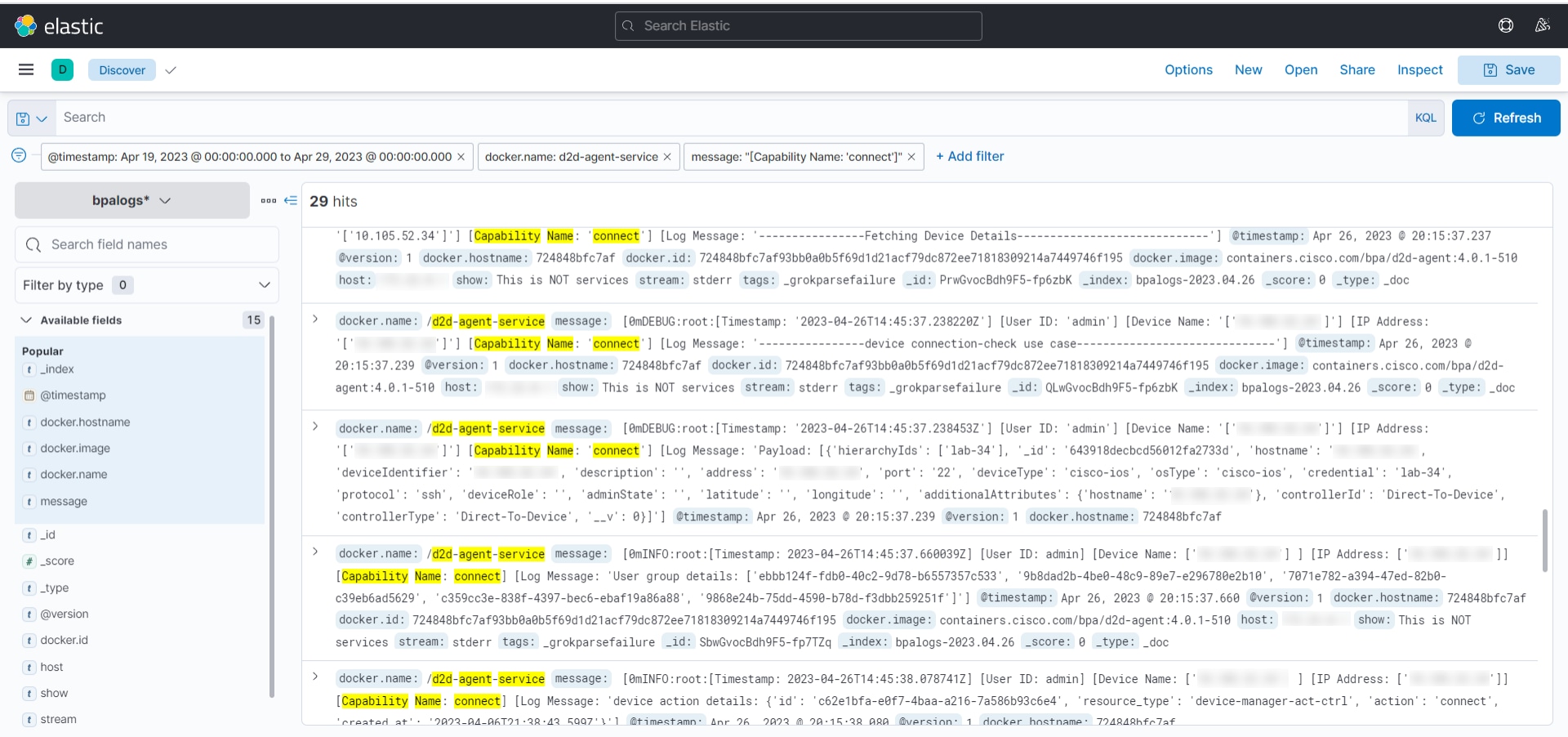1568x737 pixels.
Task: Open the saved queries menu icon
Action: pos(32,118)
